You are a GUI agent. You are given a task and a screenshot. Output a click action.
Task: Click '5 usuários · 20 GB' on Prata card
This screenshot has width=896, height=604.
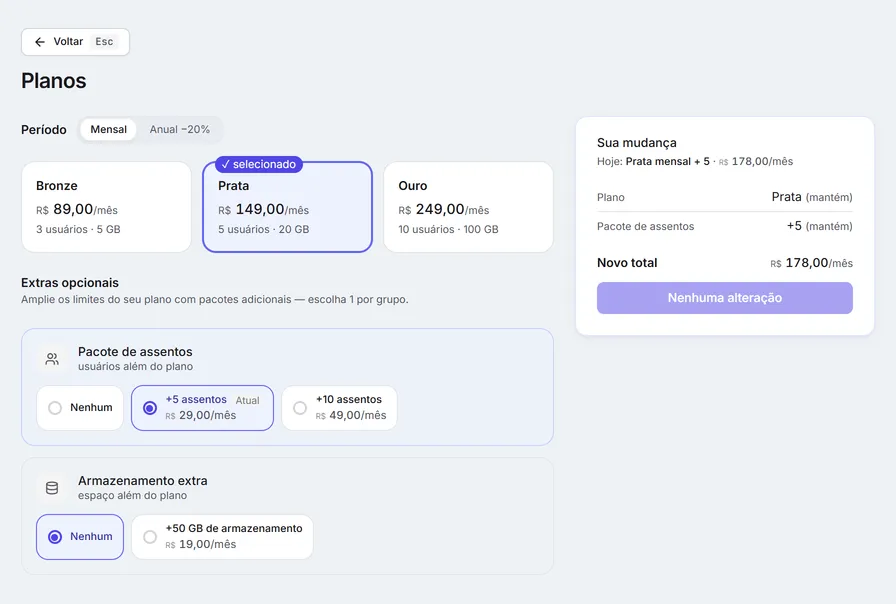[263, 230]
